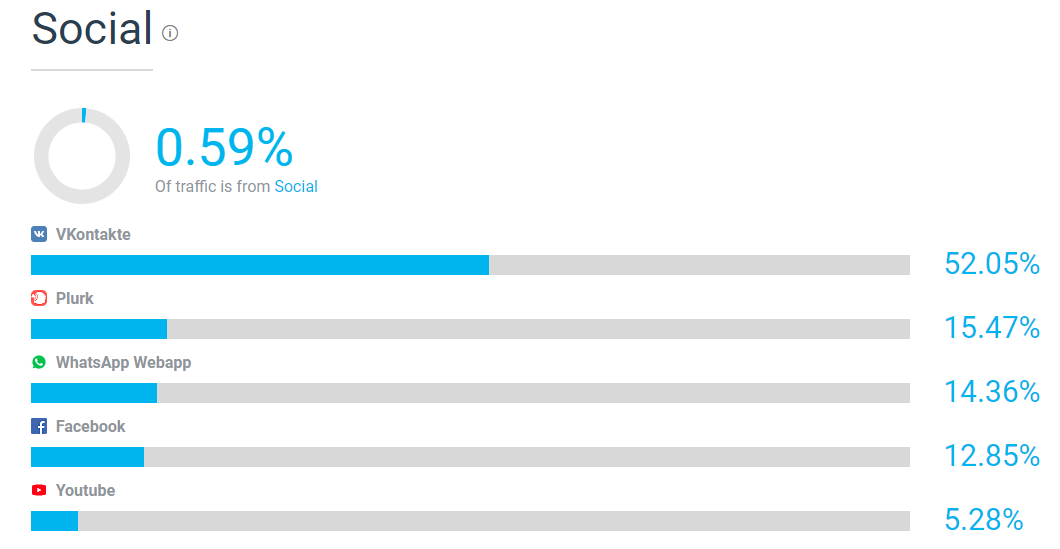Click the Facebook traffic share bar

[x=471, y=457]
